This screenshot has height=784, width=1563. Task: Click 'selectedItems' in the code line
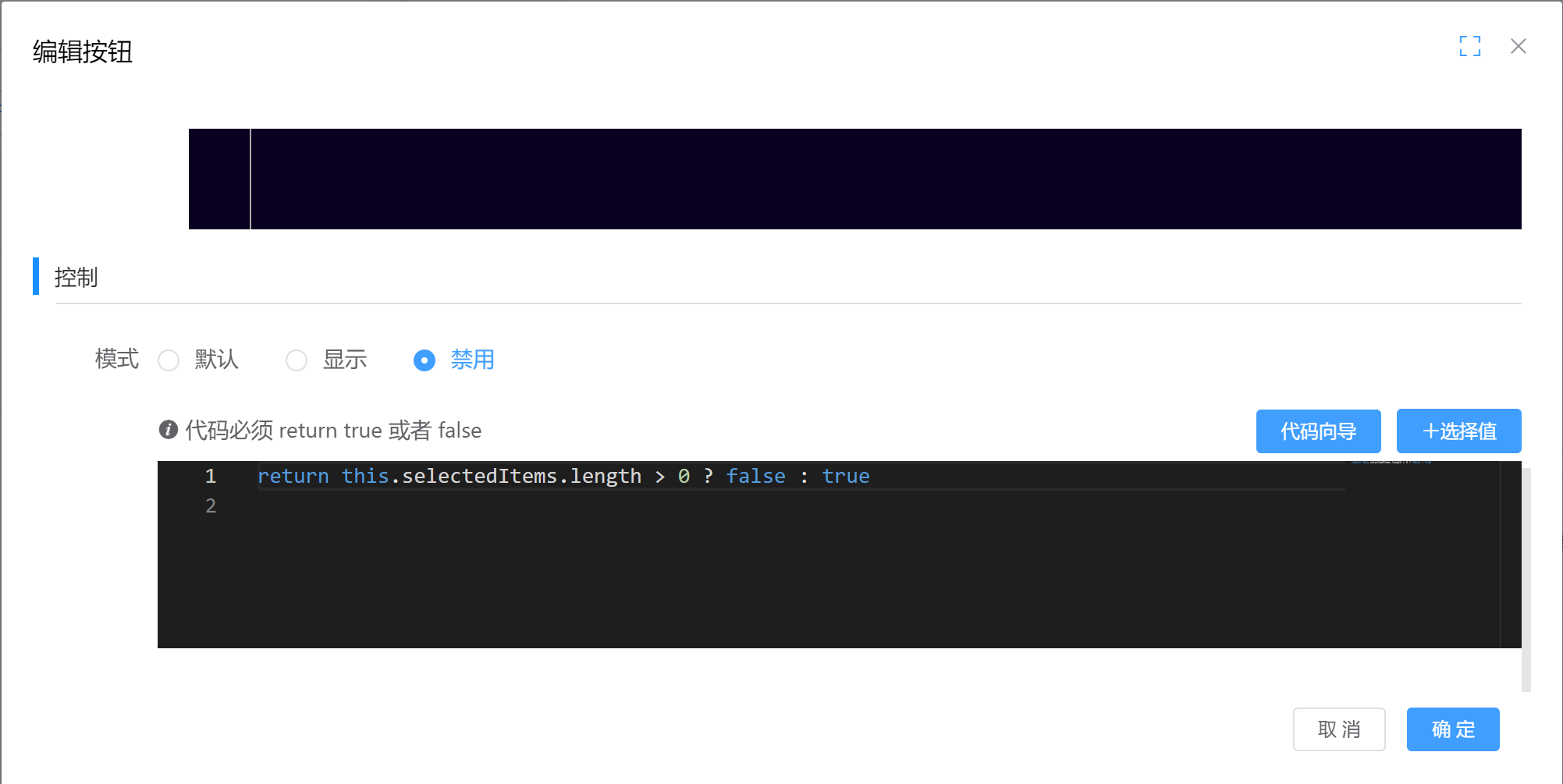pyautogui.click(x=479, y=476)
